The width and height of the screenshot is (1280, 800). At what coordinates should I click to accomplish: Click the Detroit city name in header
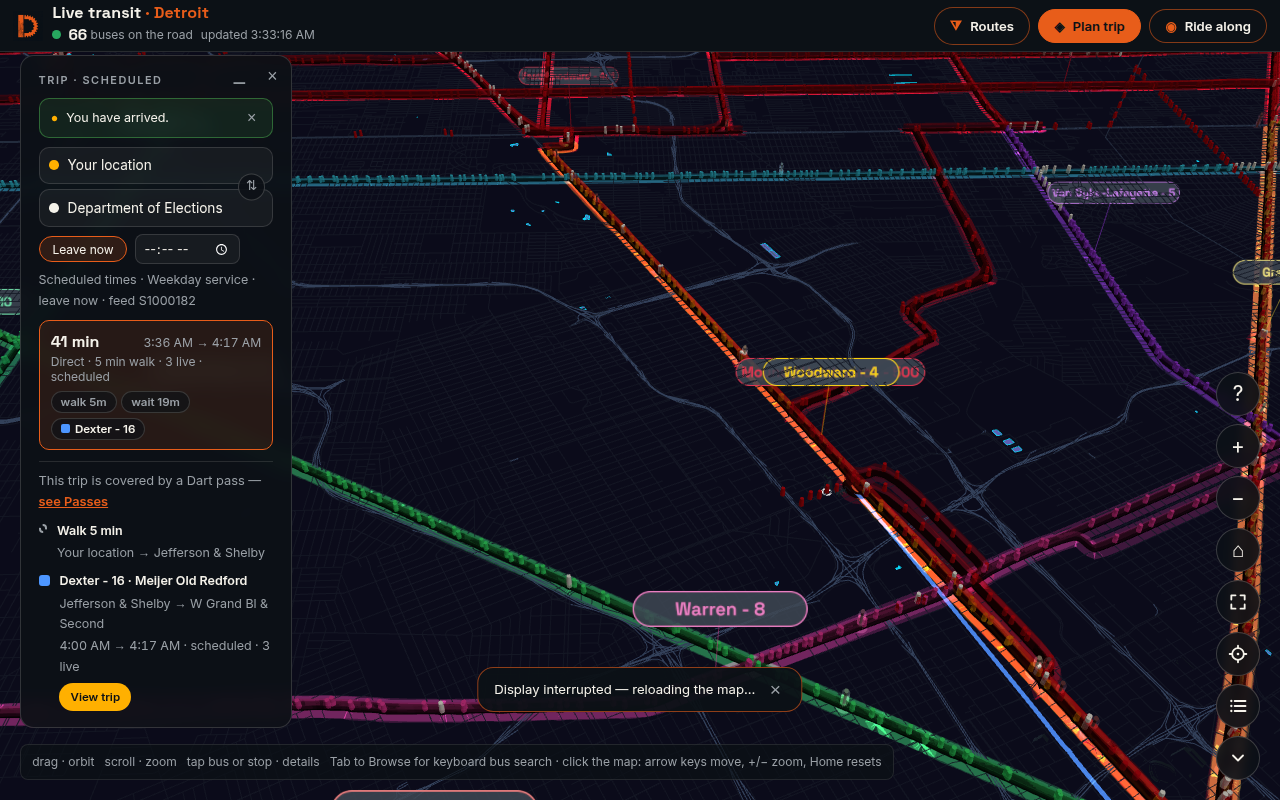[181, 13]
